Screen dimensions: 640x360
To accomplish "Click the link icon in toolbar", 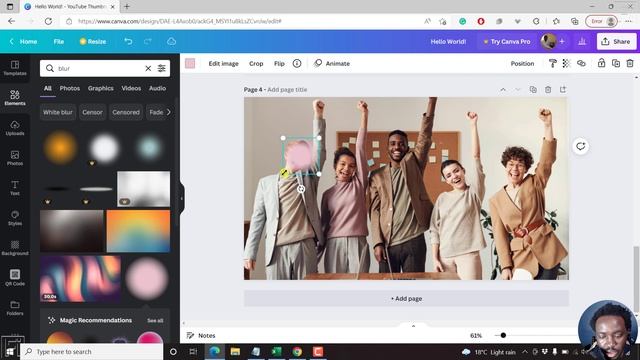I will [x=581, y=63].
